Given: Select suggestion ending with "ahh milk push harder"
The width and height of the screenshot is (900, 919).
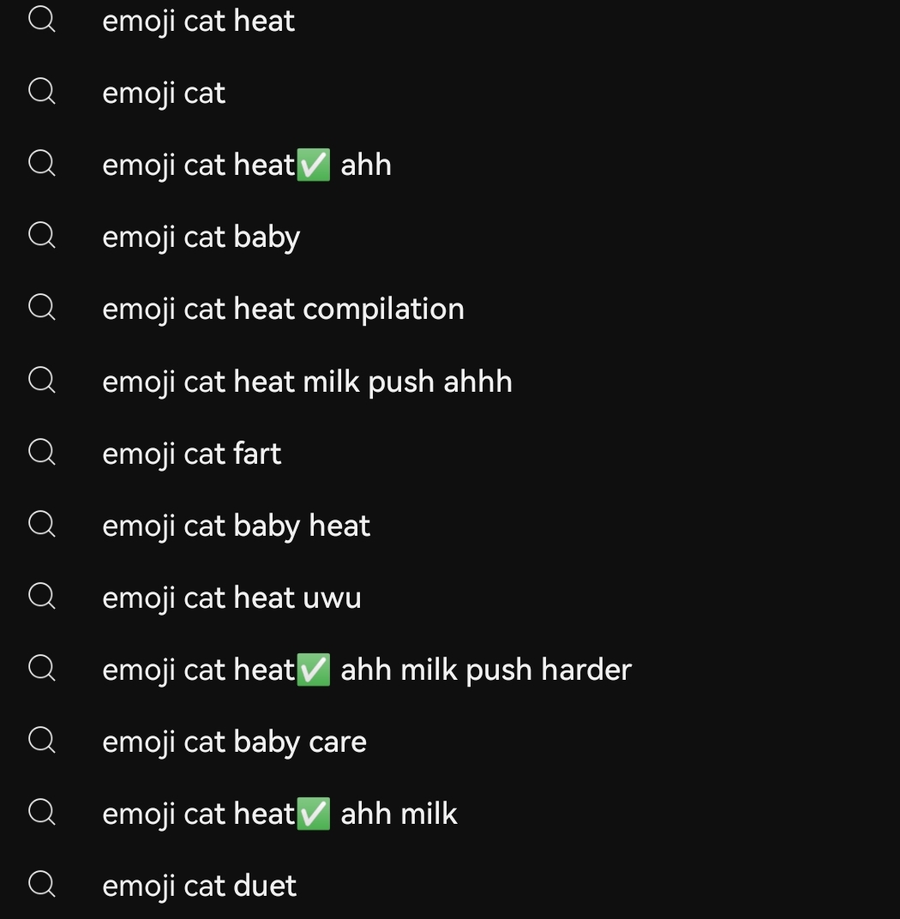Looking at the screenshot, I should tap(367, 669).
